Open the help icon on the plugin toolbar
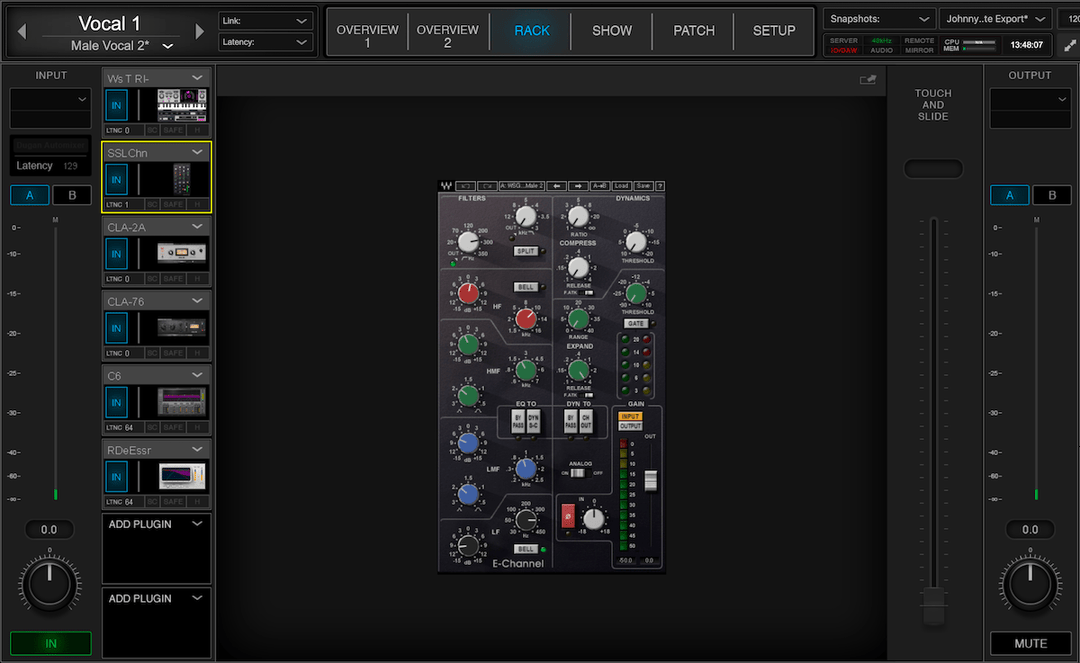Image resolution: width=1080 pixels, height=663 pixels. point(658,186)
